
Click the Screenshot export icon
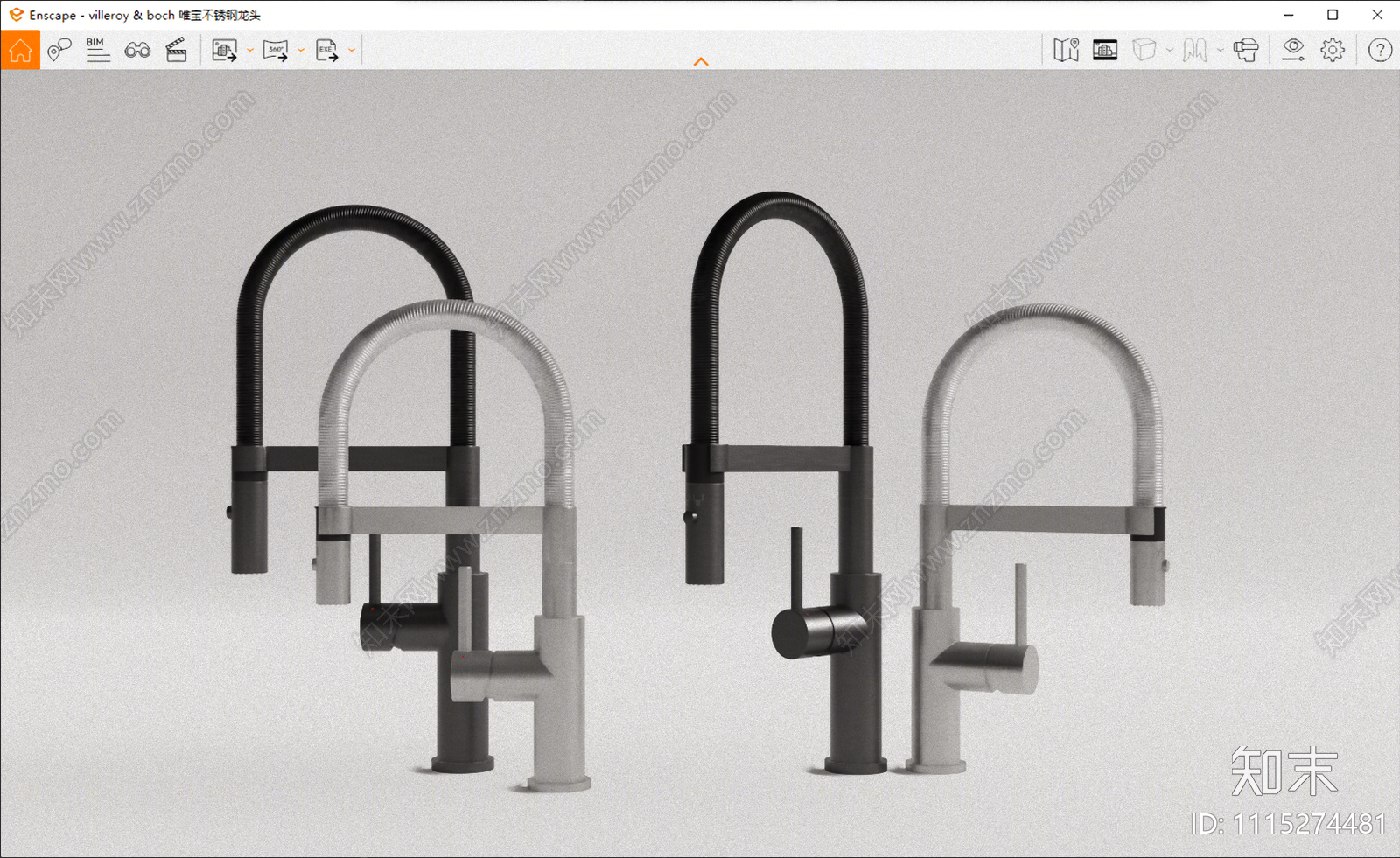[225, 50]
